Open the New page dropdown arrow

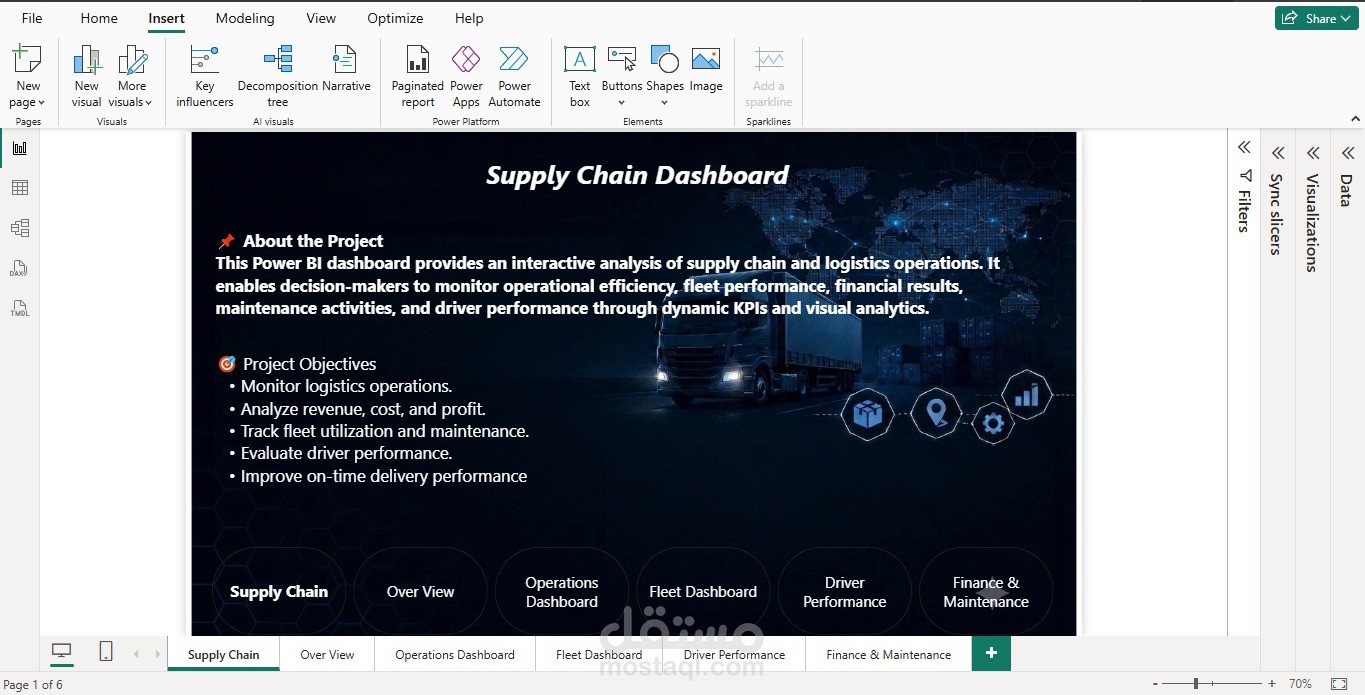click(x=41, y=103)
